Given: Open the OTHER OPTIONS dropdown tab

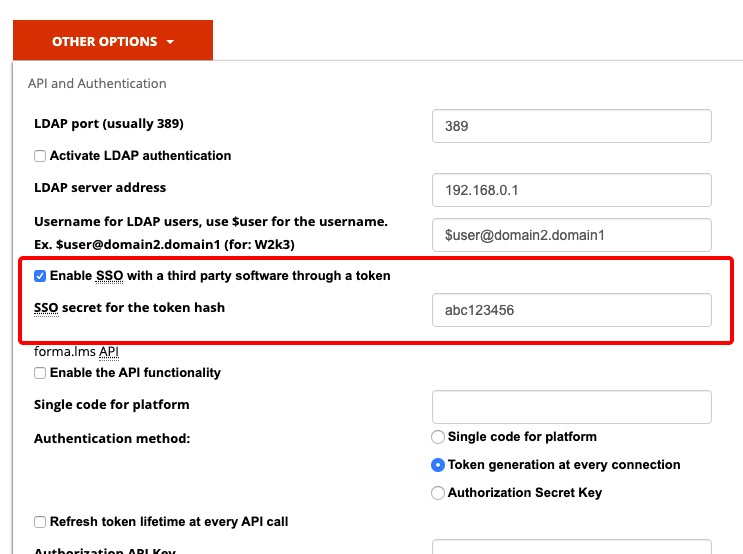Looking at the screenshot, I should click(104, 42).
